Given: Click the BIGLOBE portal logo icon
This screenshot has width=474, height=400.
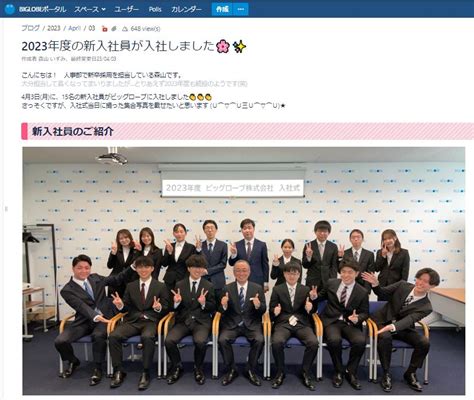Looking at the screenshot, I should [x=10, y=9].
